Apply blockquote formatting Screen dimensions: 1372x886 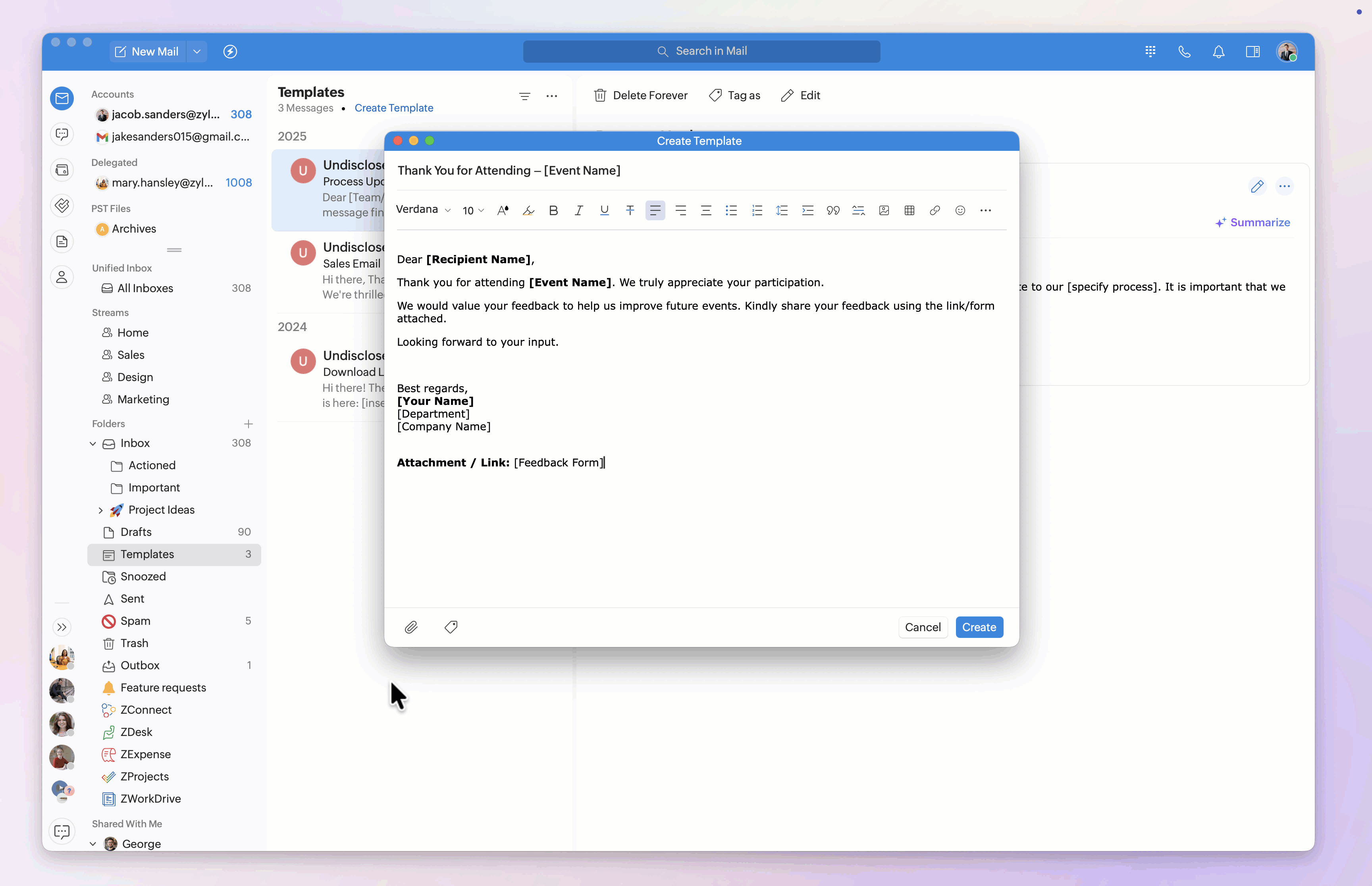(x=833, y=210)
